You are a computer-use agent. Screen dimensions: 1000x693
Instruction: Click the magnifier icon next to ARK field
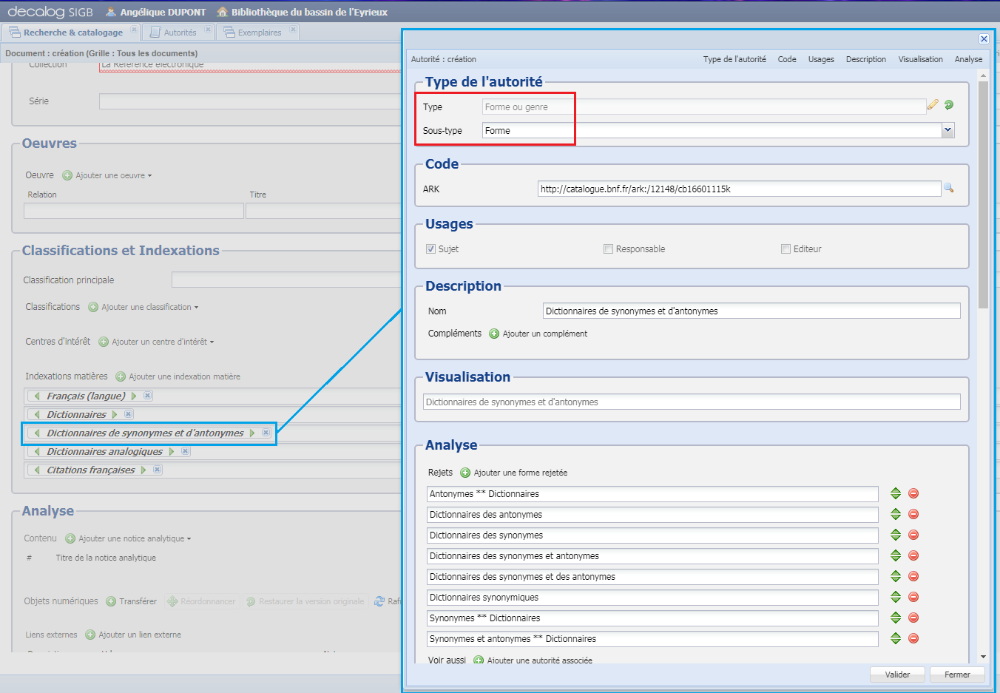(x=949, y=188)
